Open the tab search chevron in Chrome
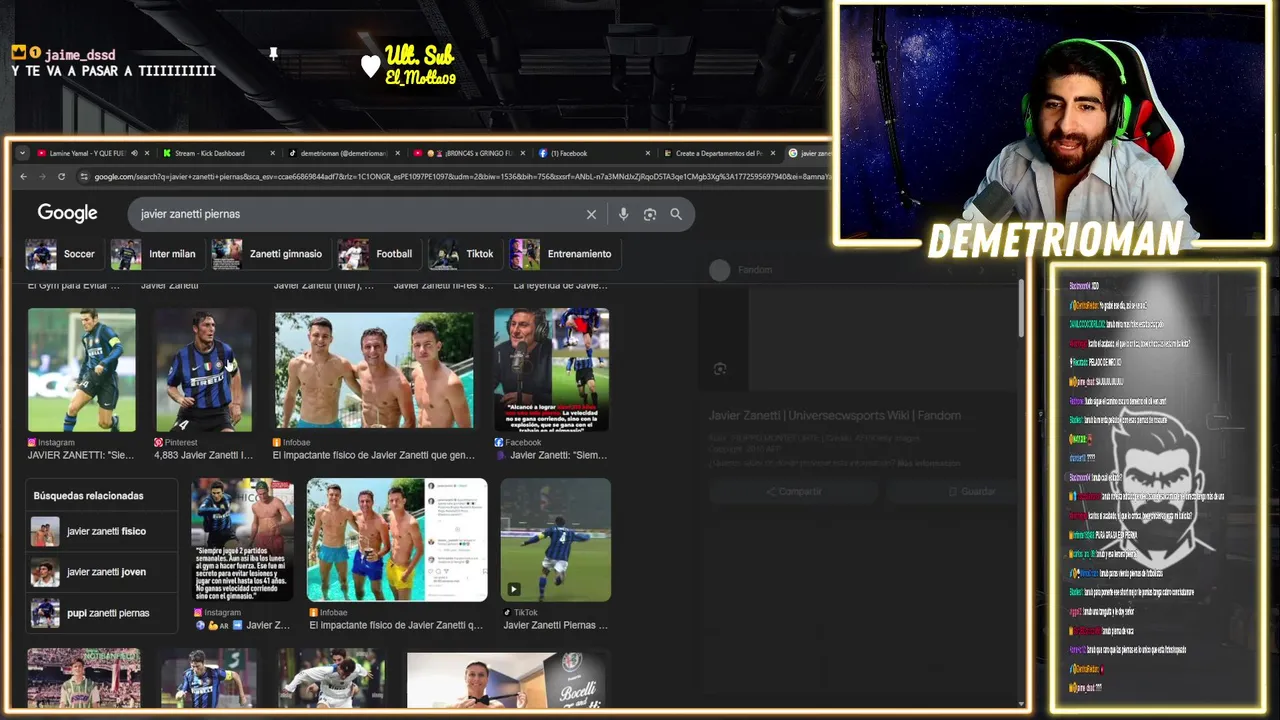1280x720 pixels. pyautogui.click(x=22, y=153)
